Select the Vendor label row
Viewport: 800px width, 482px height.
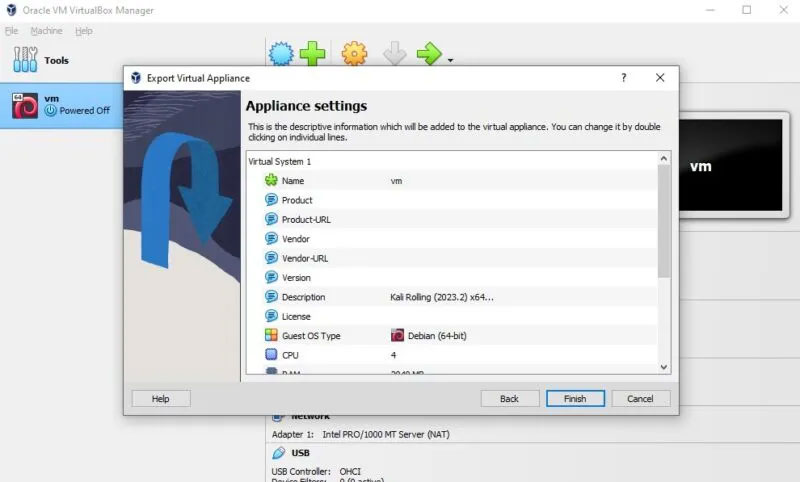295,239
